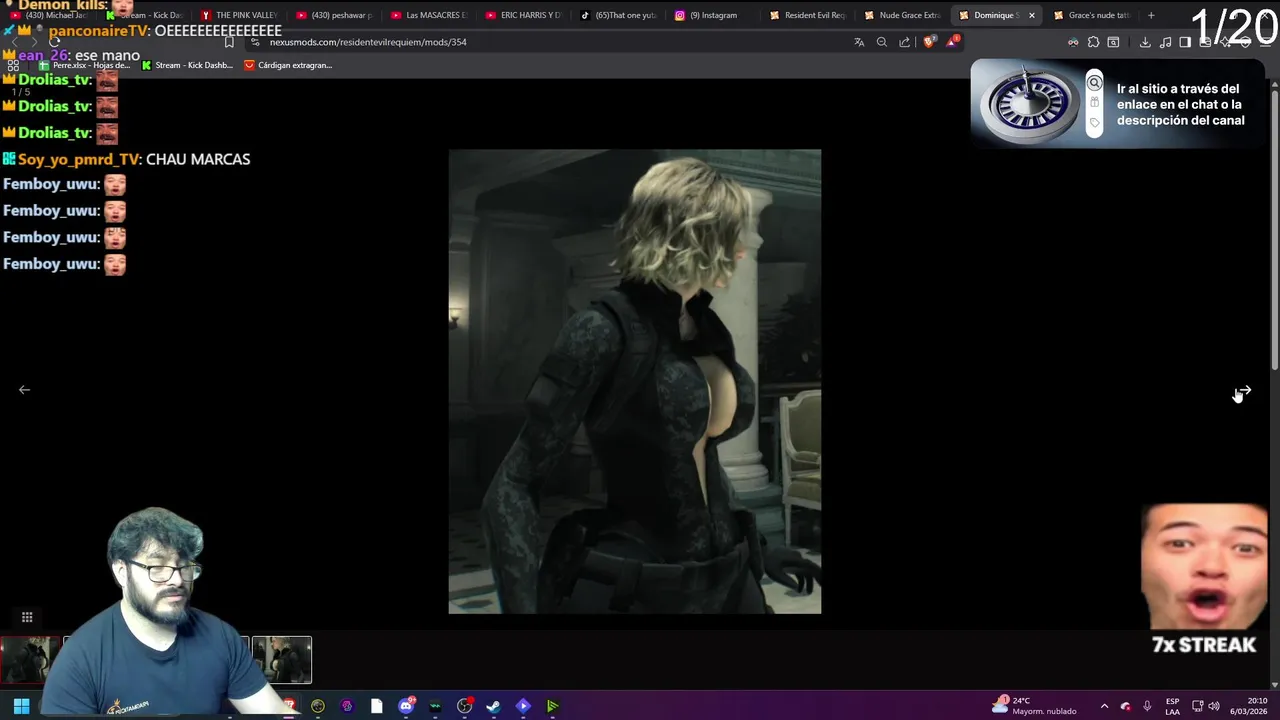Switch to the Resident Evil Req tab
Screen dimensions: 1280x720
[x=808, y=15]
